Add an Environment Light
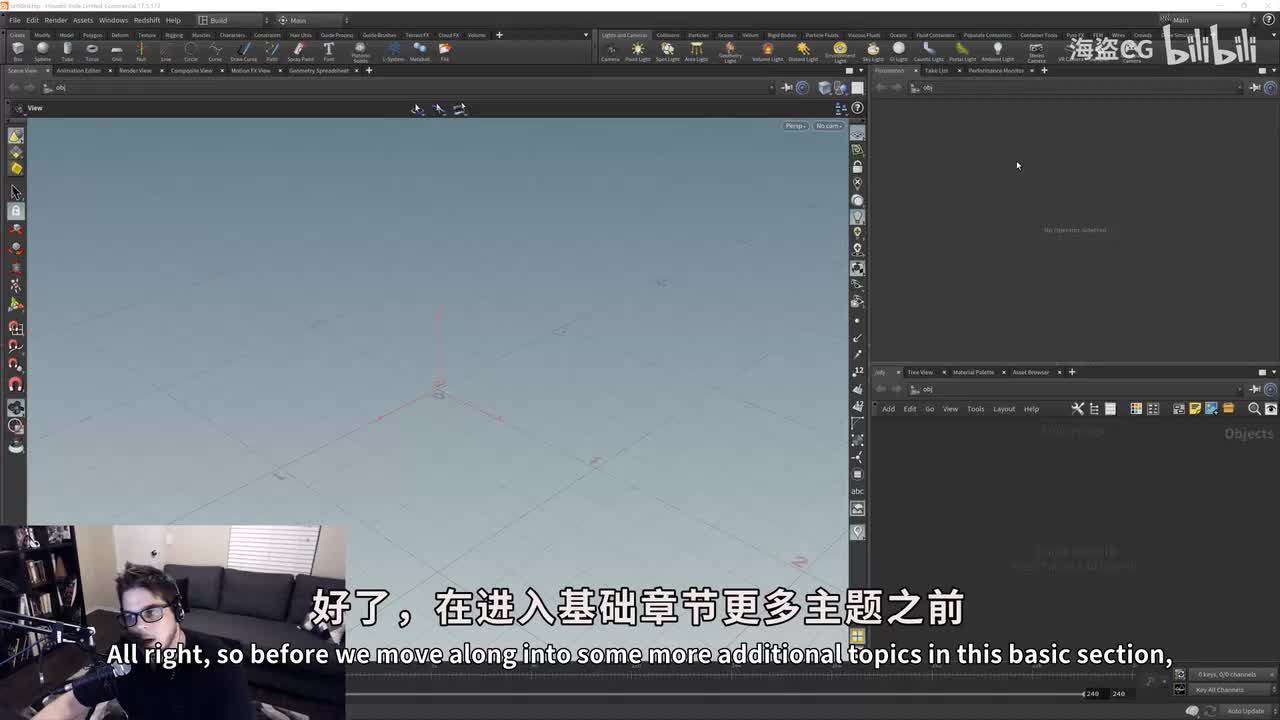The image size is (1280, 720). coord(840,53)
